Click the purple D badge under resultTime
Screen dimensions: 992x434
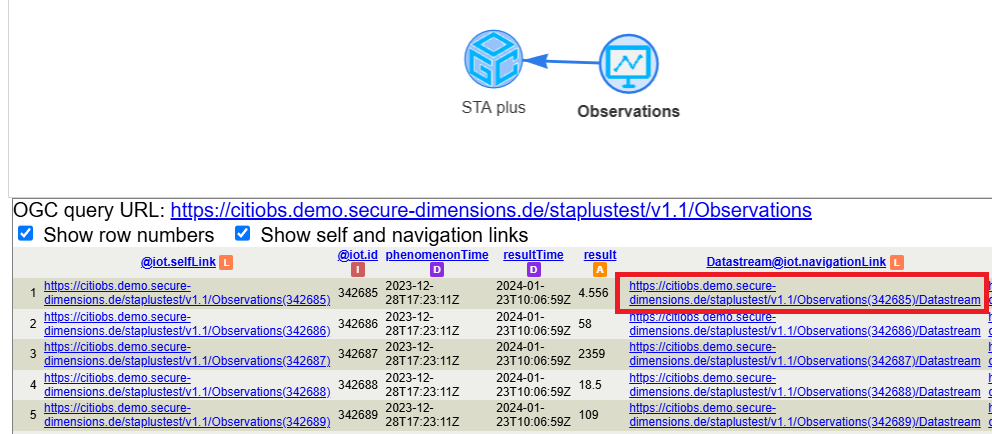tap(533, 269)
